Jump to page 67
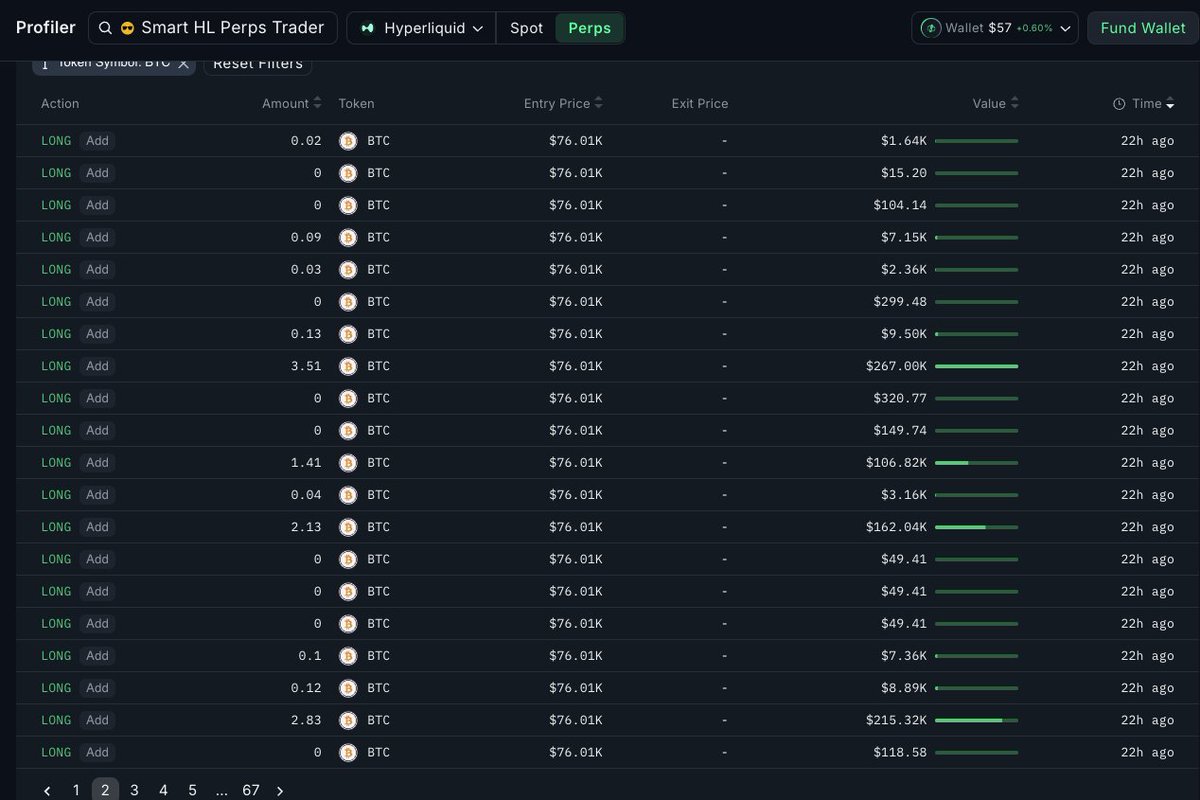1200x800 pixels. (x=251, y=790)
